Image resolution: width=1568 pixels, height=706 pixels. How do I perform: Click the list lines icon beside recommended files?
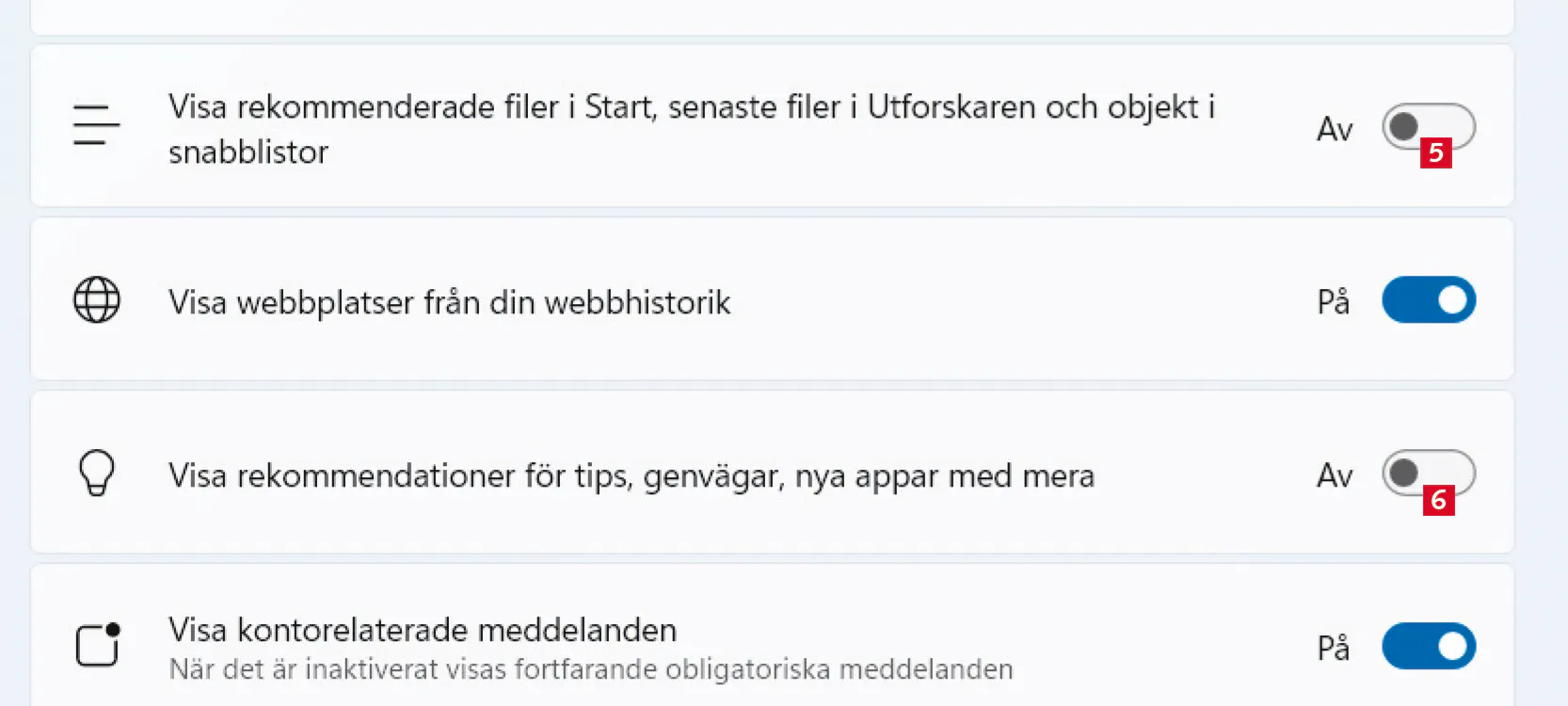96,125
